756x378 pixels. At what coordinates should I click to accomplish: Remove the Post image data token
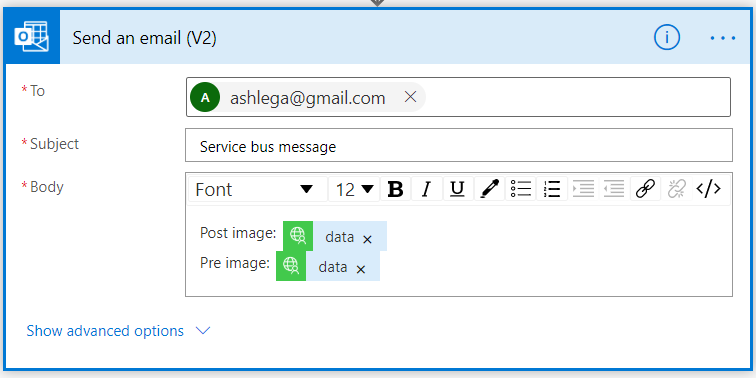(367, 239)
